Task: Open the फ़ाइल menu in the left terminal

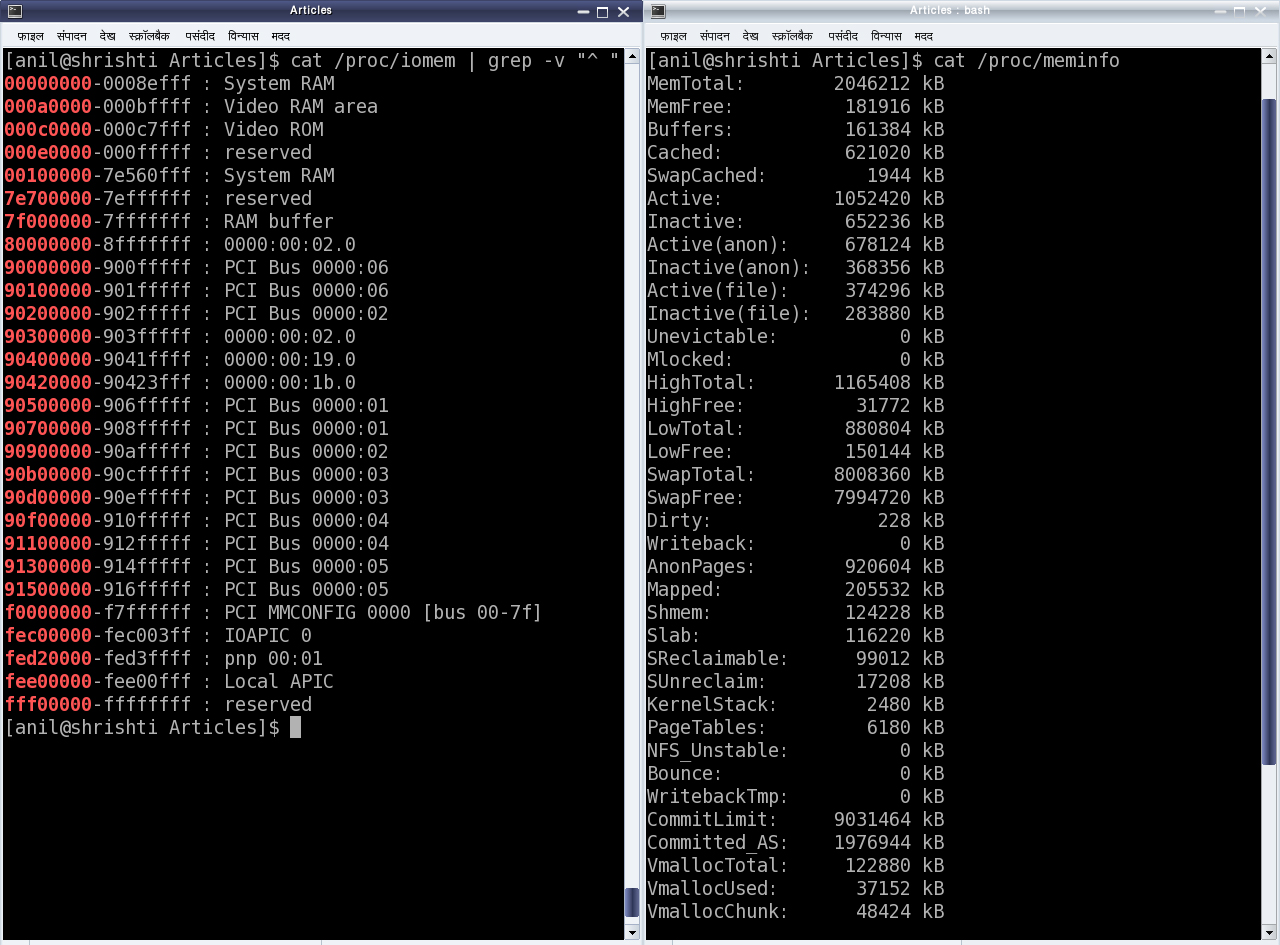Action: coord(30,35)
